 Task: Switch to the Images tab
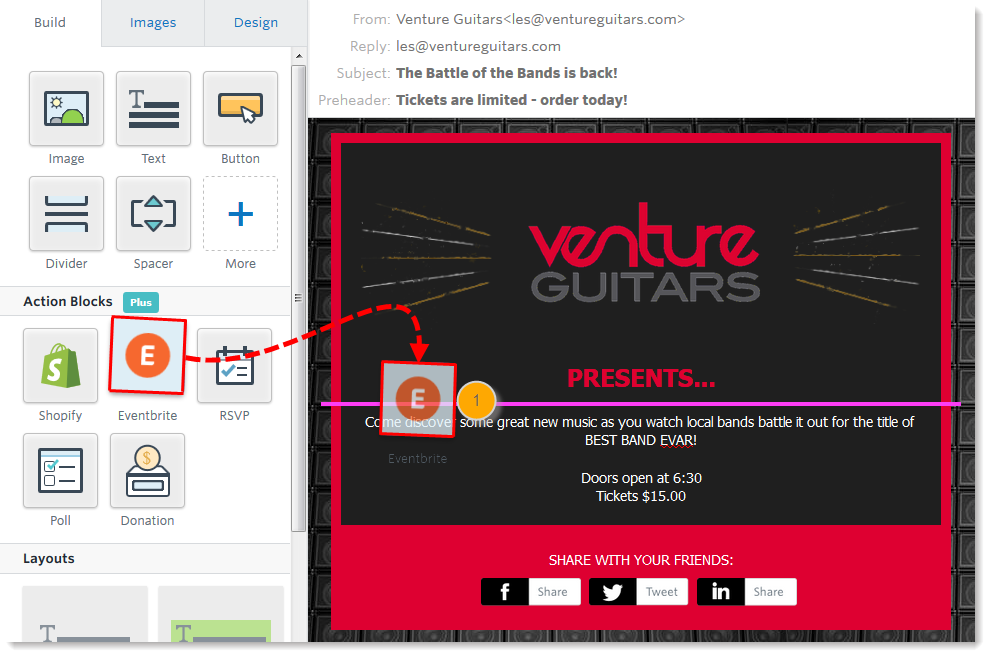[153, 23]
